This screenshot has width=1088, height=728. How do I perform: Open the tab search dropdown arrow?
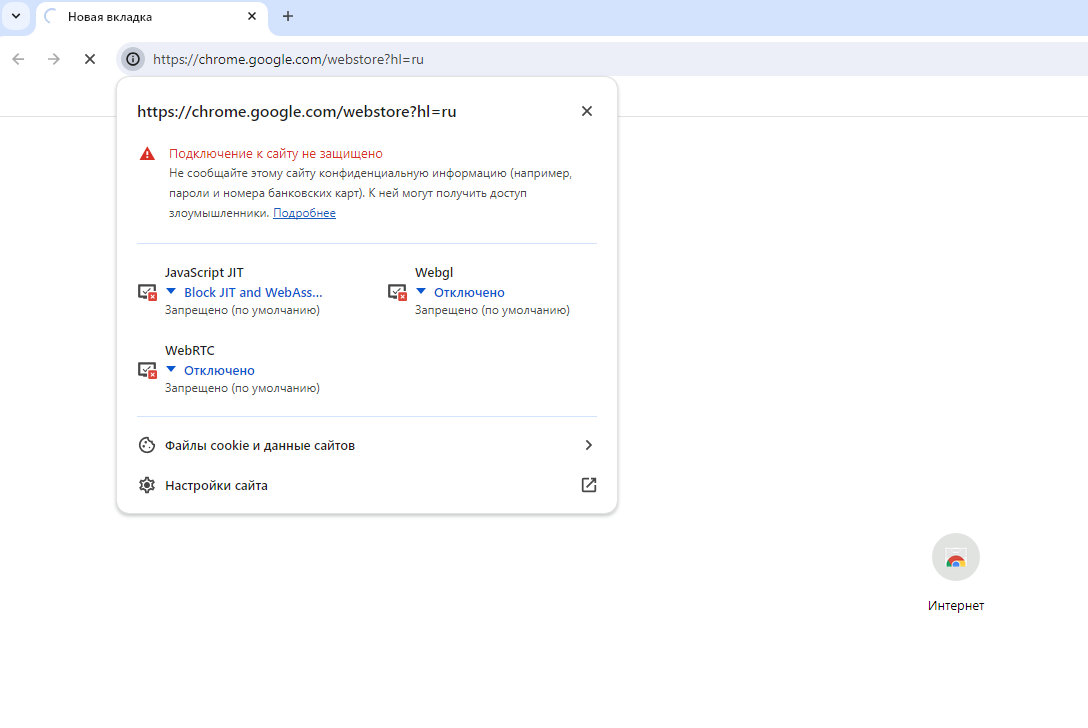click(x=16, y=16)
